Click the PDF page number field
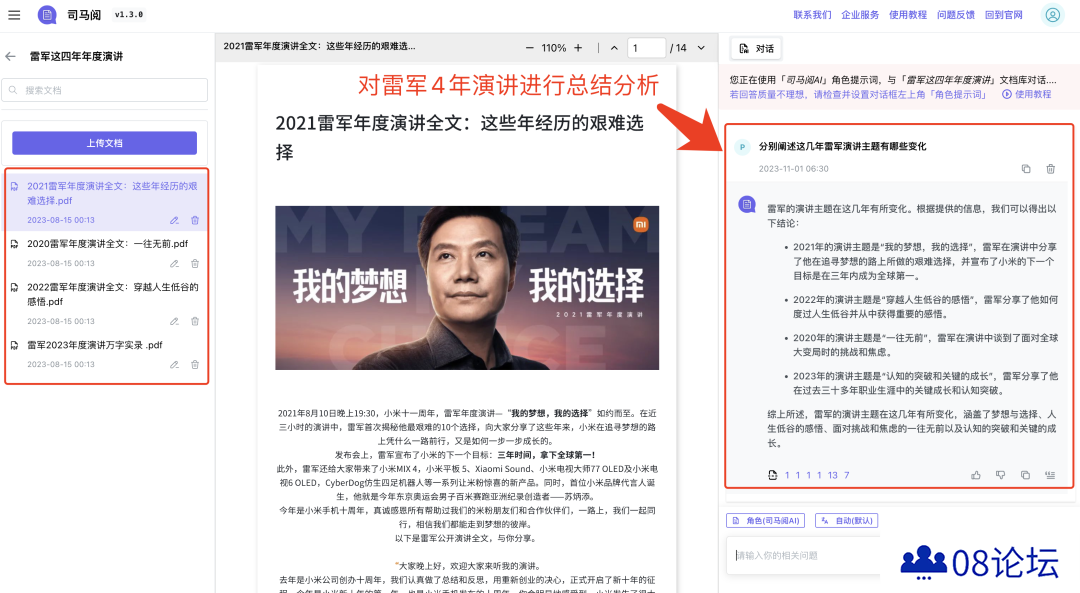Image resolution: width=1080 pixels, height=593 pixels. pos(646,48)
